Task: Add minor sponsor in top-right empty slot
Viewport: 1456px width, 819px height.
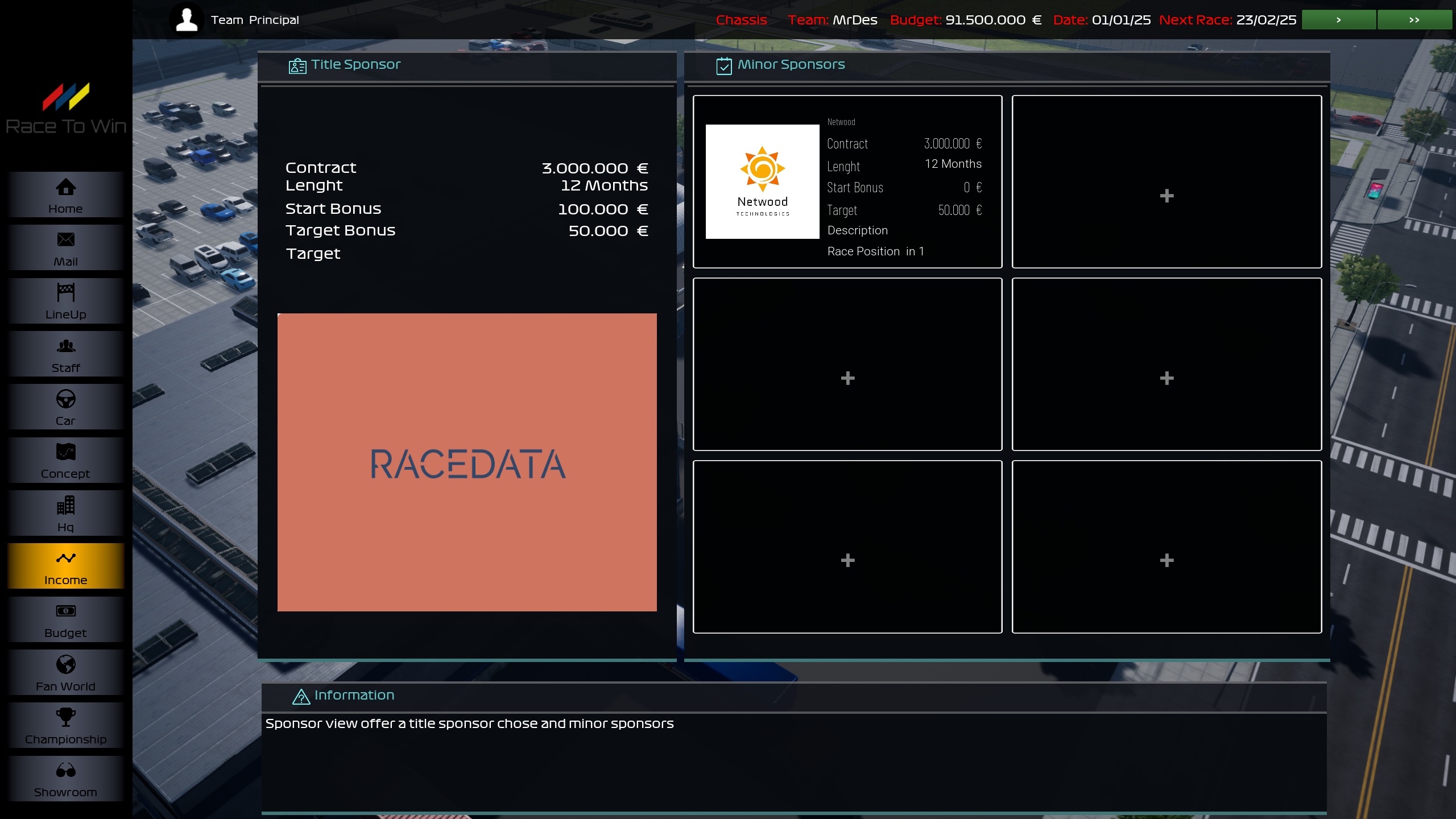Action: click(1167, 196)
